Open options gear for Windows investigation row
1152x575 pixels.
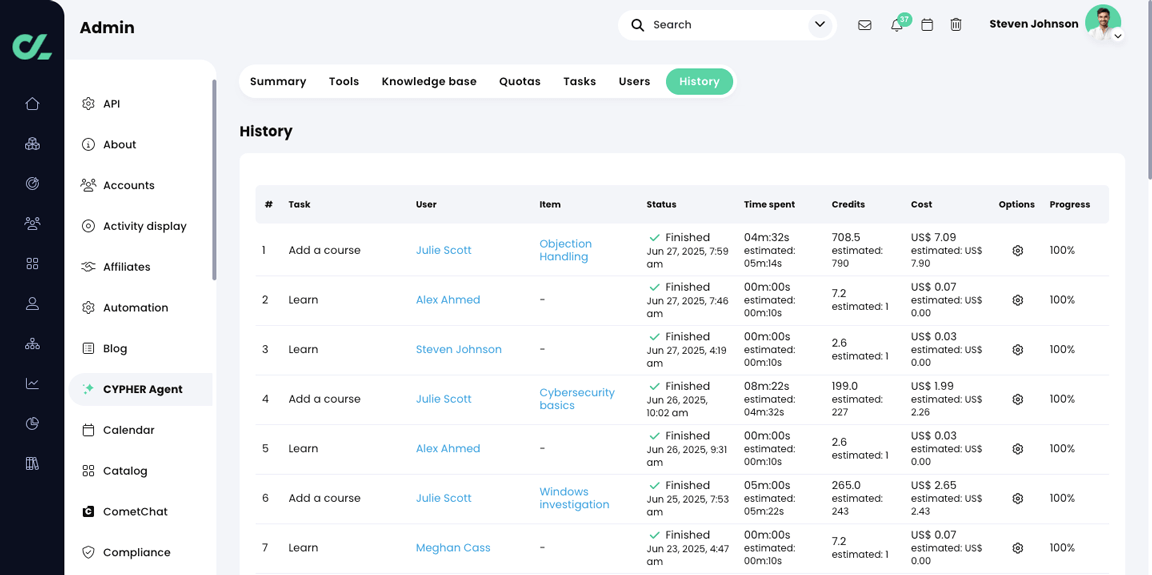point(1018,499)
